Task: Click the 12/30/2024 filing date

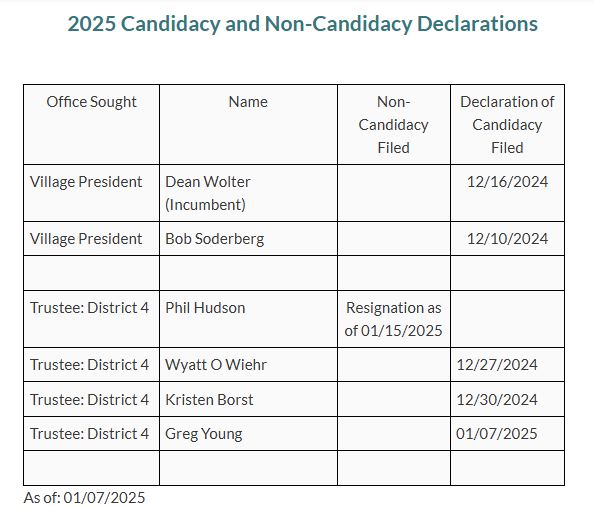Action: [x=497, y=400]
